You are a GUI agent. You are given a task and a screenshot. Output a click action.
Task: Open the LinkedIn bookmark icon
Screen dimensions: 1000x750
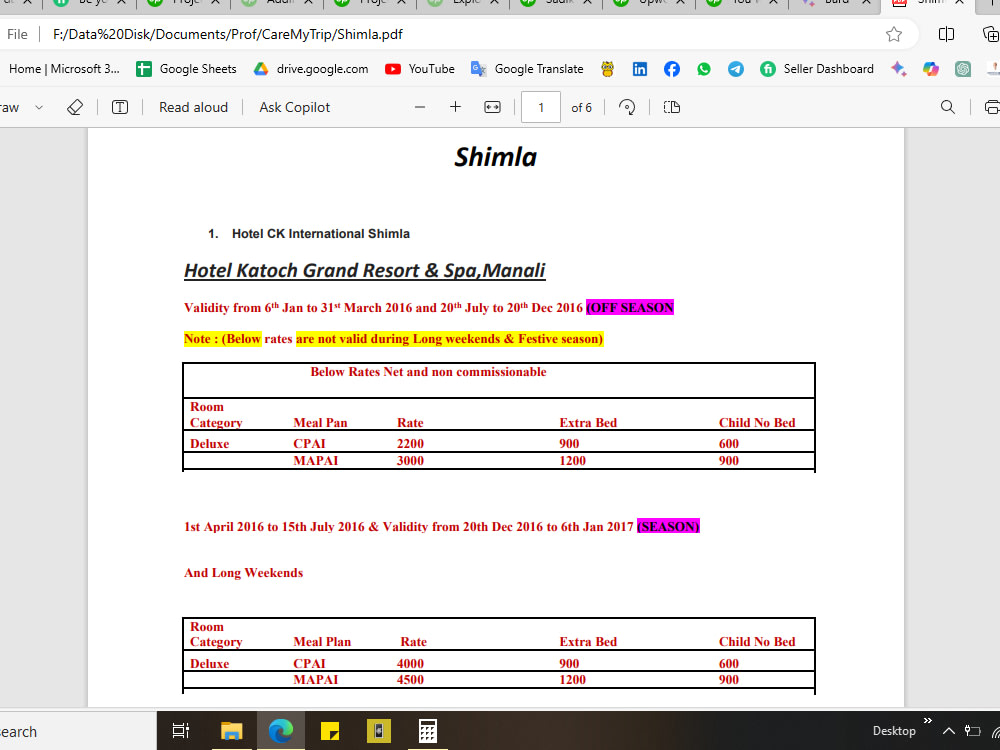click(x=640, y=69)
